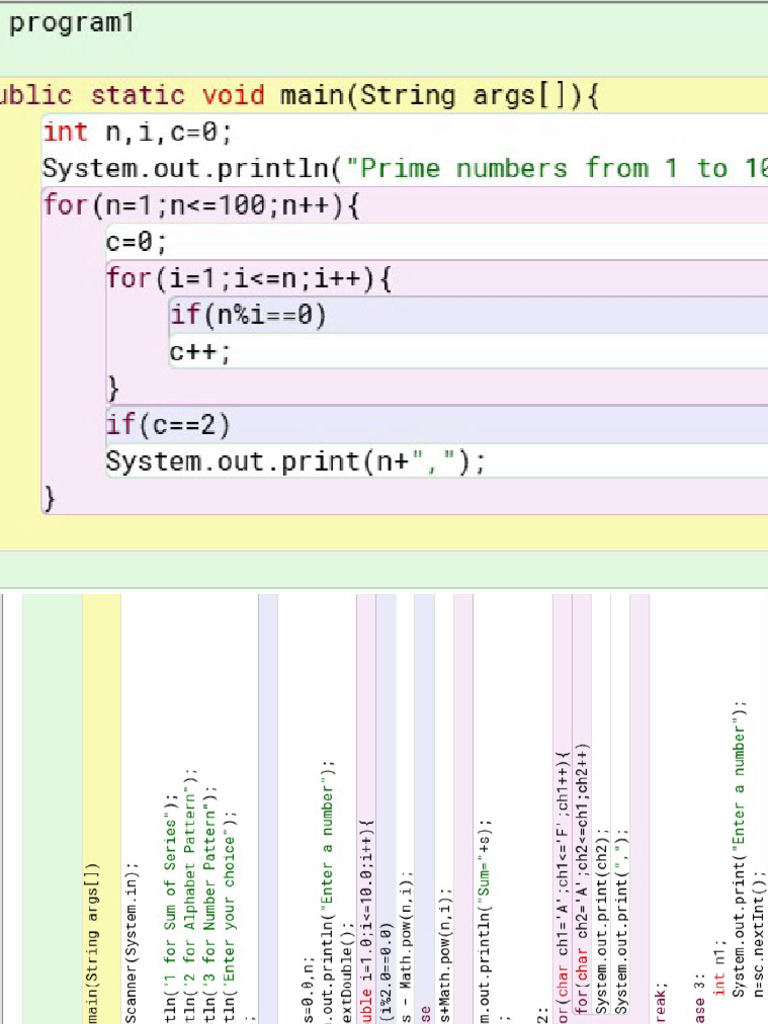Select rotated "2 for Alphabet Pattern" line
Viewport: 768px width, 1024px height.
[189, 895]
